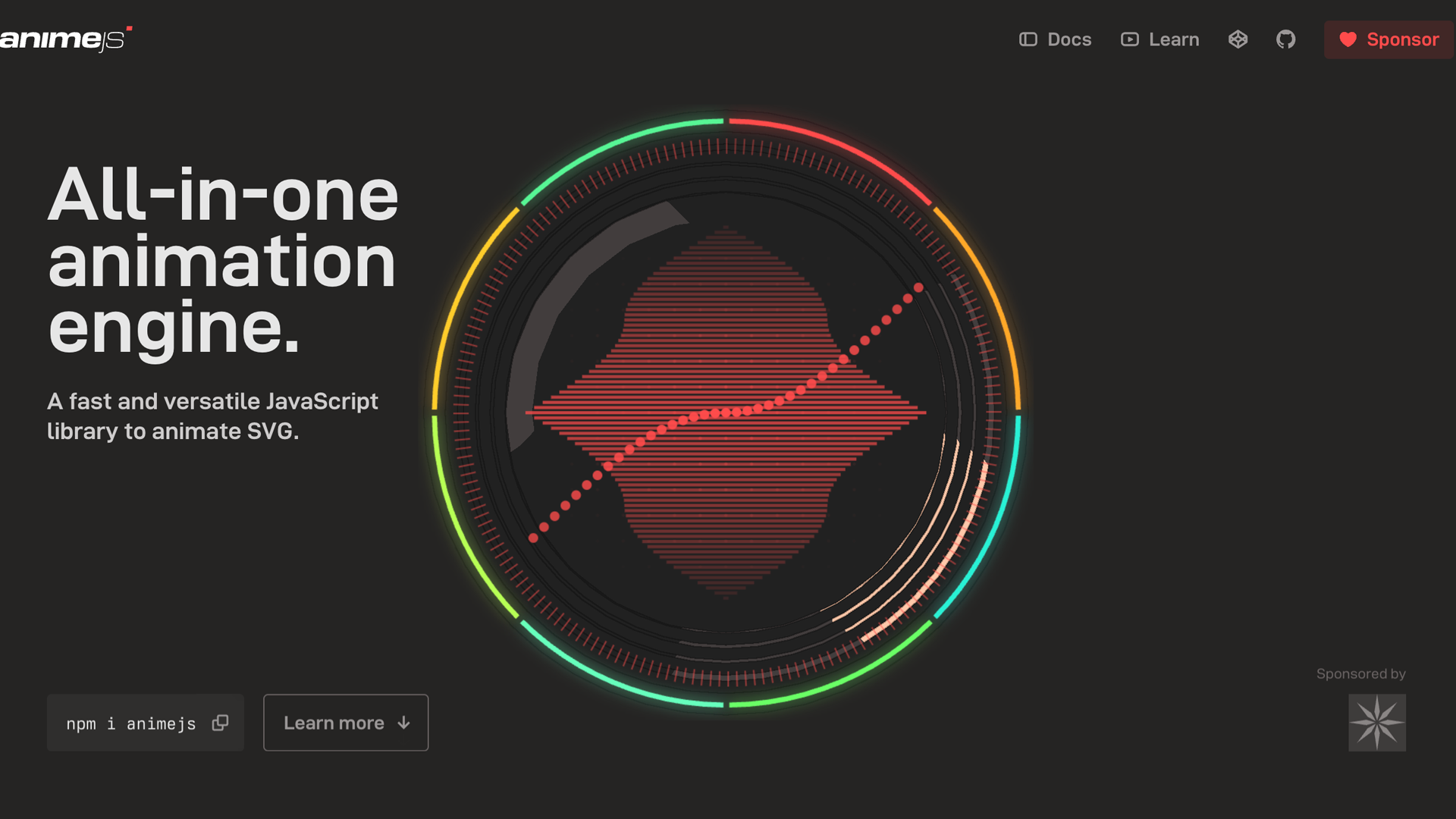Open the Learn section
This screenshot has width=1456, height=819.
[x=1159, y=39]
